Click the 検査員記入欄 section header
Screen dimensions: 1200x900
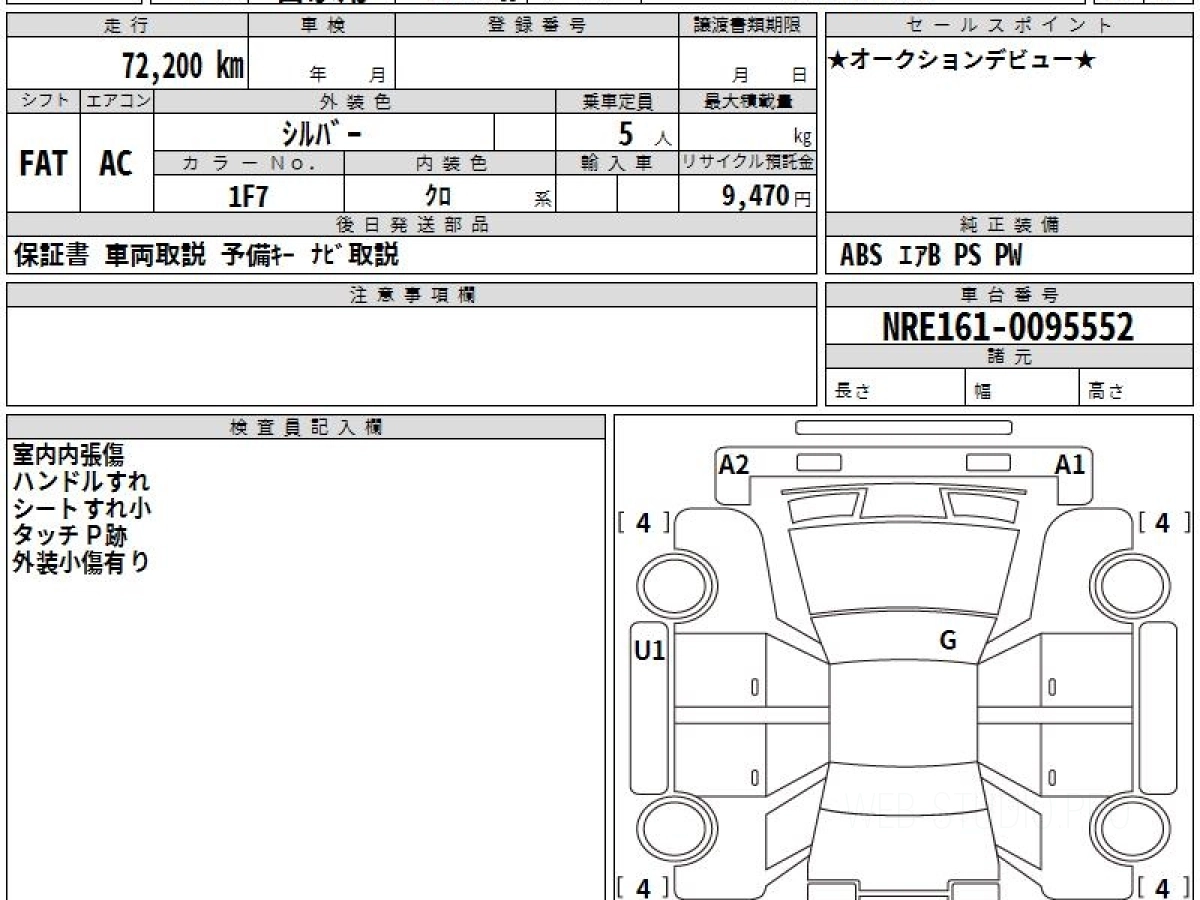coord(306,427)
